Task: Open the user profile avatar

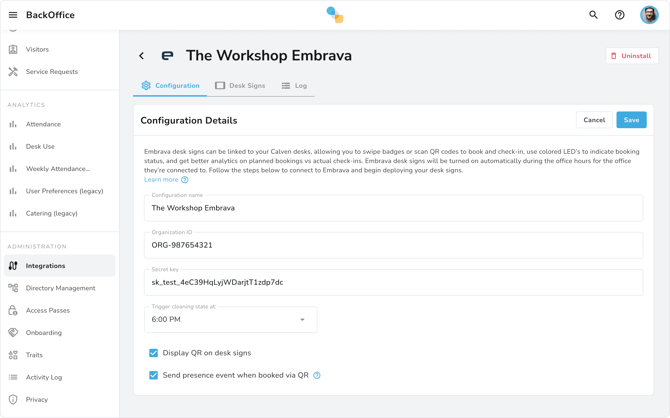Action: pos(649,15)
